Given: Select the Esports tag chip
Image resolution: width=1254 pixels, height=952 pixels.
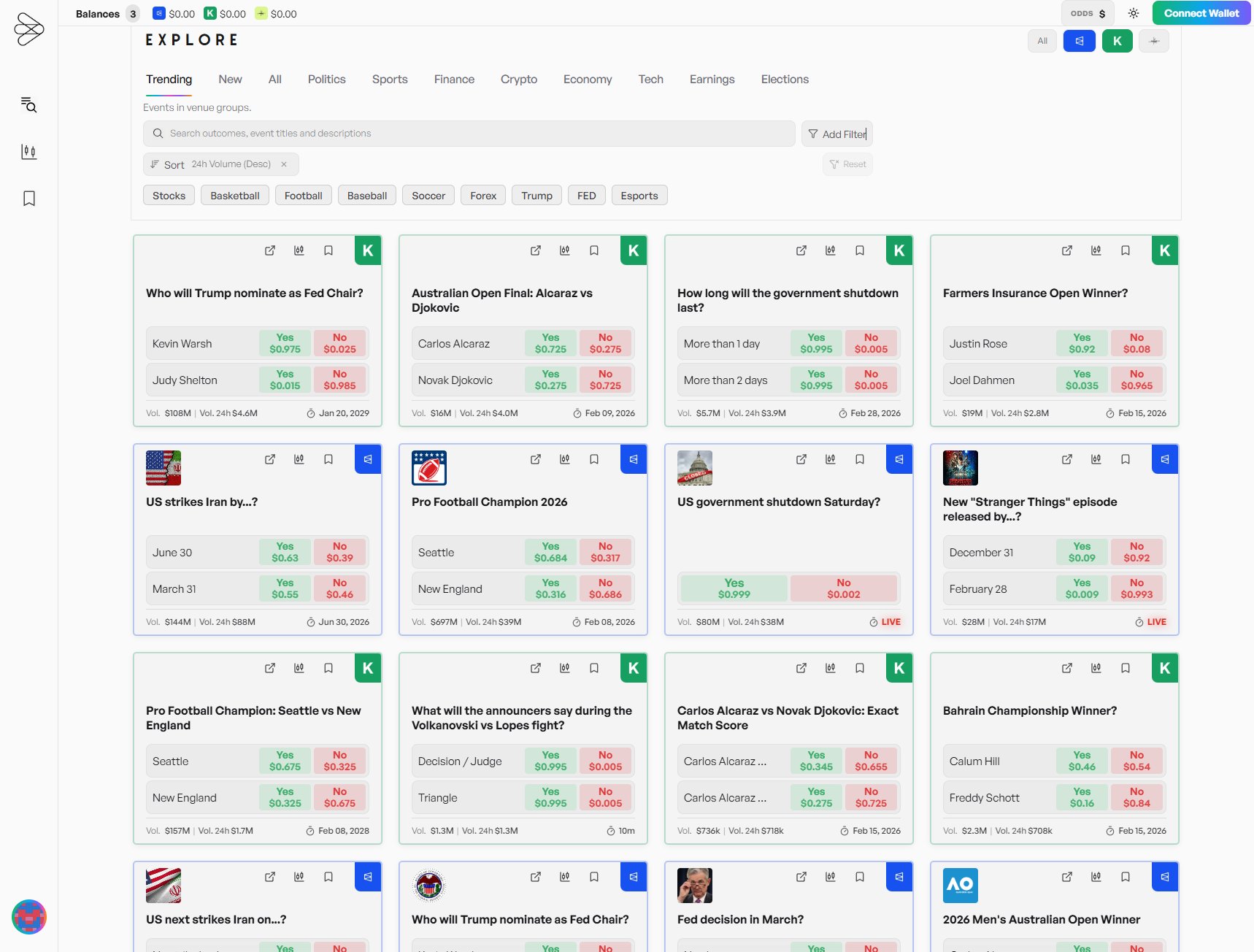Looking at the screenshot, I should coord(639,196).
